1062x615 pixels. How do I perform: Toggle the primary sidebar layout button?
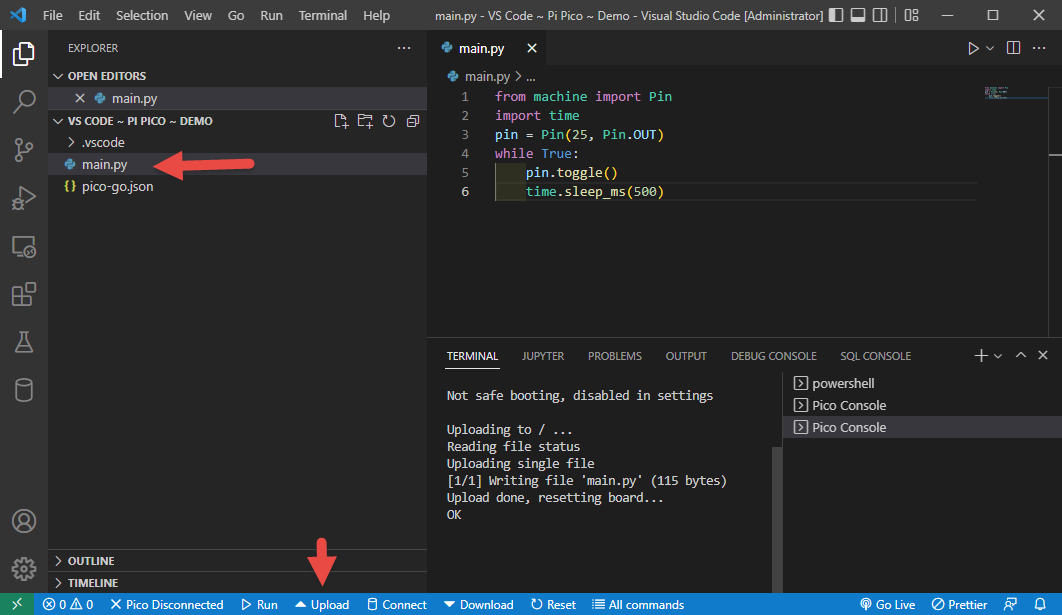[837, 16]
